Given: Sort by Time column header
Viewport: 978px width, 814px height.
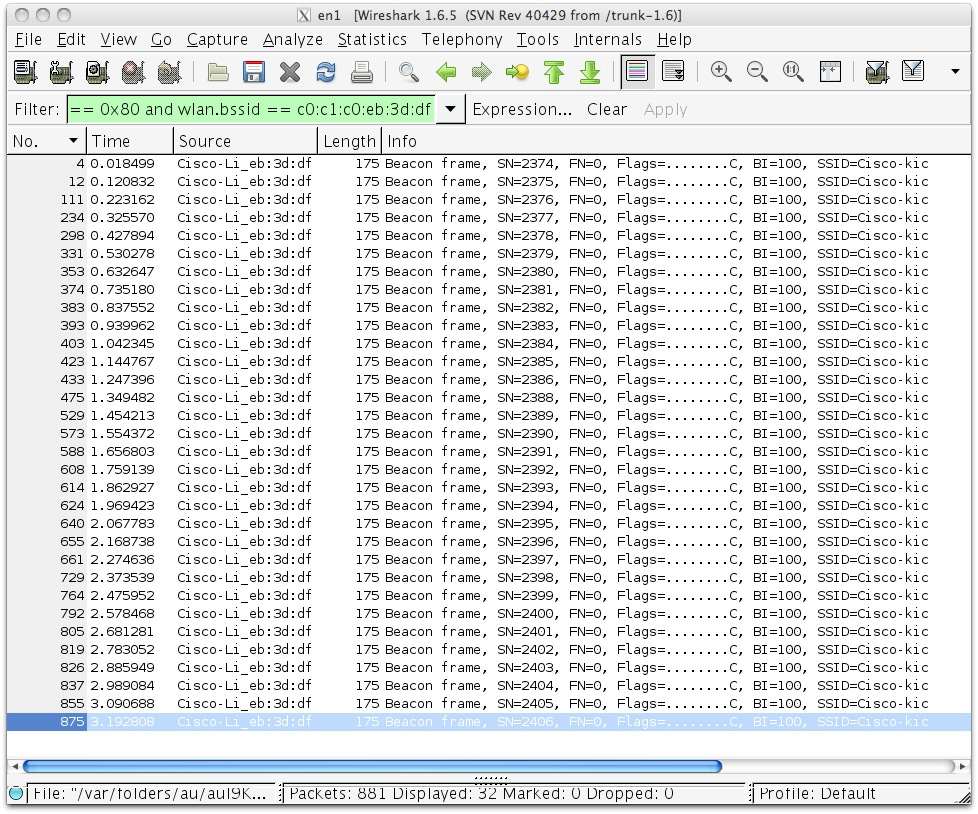Looking at the screenshot, I should point(130,141).
